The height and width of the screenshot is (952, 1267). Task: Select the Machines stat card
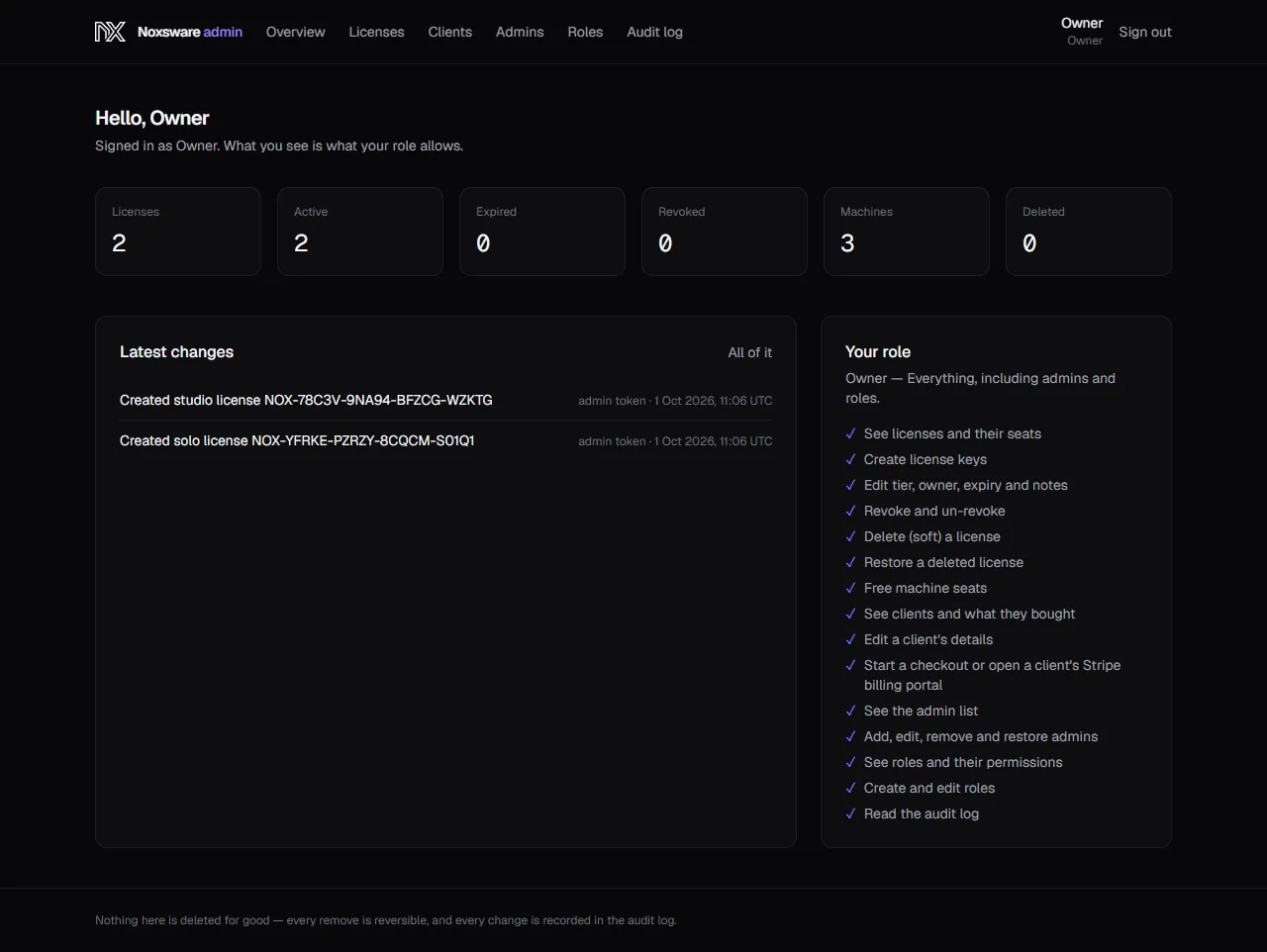click(x=907, y=232)
